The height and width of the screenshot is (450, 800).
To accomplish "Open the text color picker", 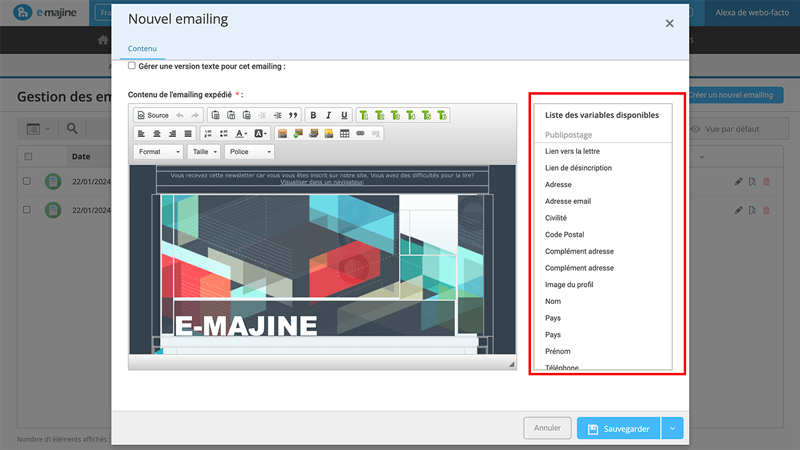I will pyautogui.click(x=241, y=134).
